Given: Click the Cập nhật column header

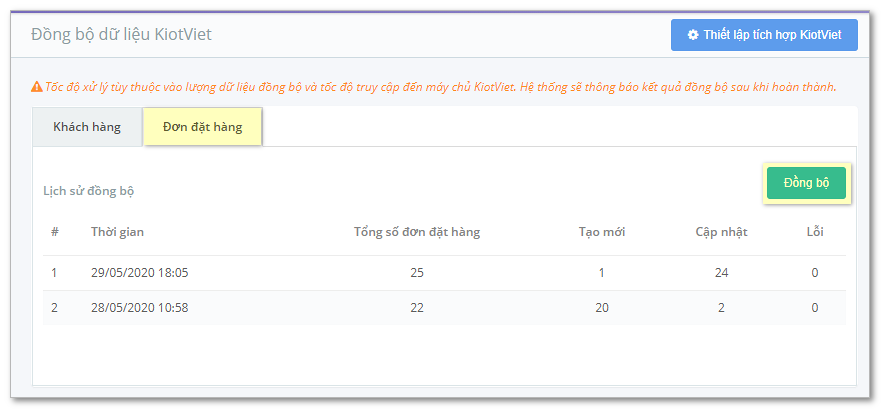Looking at the screenshot, I should [x=721, y=232].
